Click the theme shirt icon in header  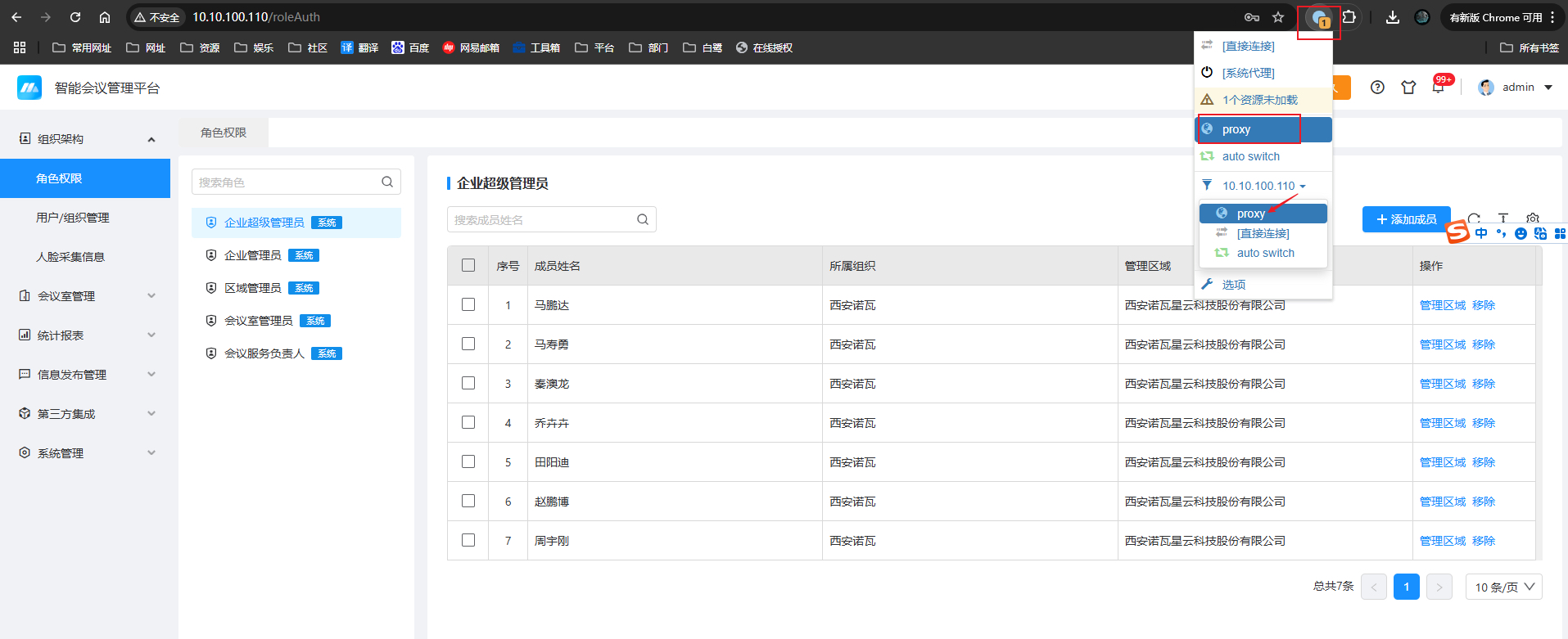(1408, 88)
